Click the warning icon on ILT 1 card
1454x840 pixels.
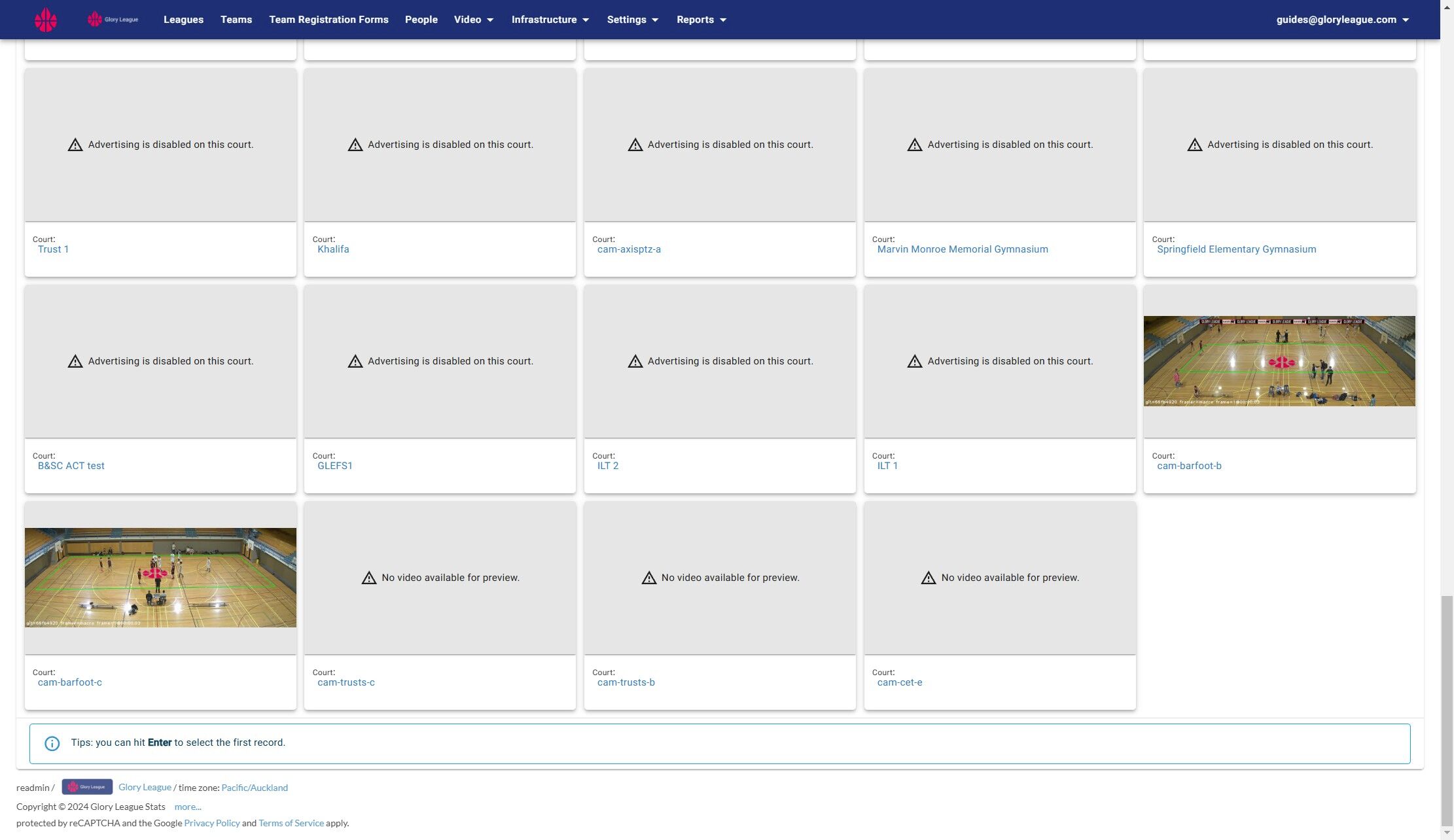pyautogui.click(x=915, y=361)
